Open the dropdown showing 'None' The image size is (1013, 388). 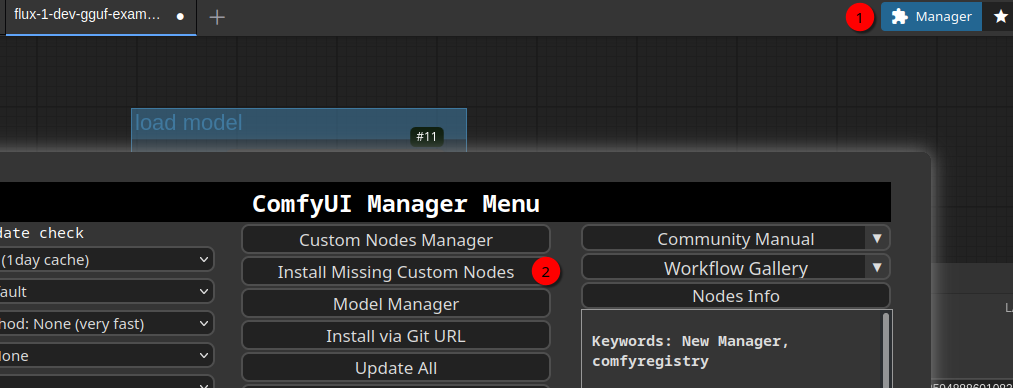point(106,356)
